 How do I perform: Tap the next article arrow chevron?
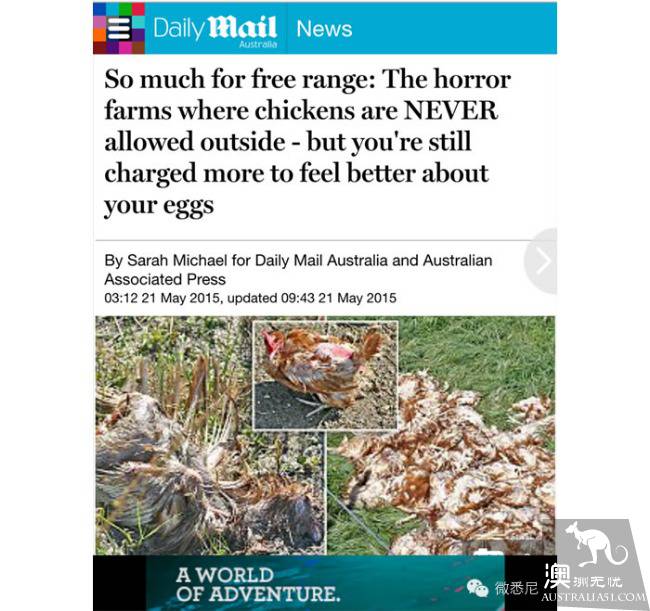pyautogui.click(x=541, y=261)
